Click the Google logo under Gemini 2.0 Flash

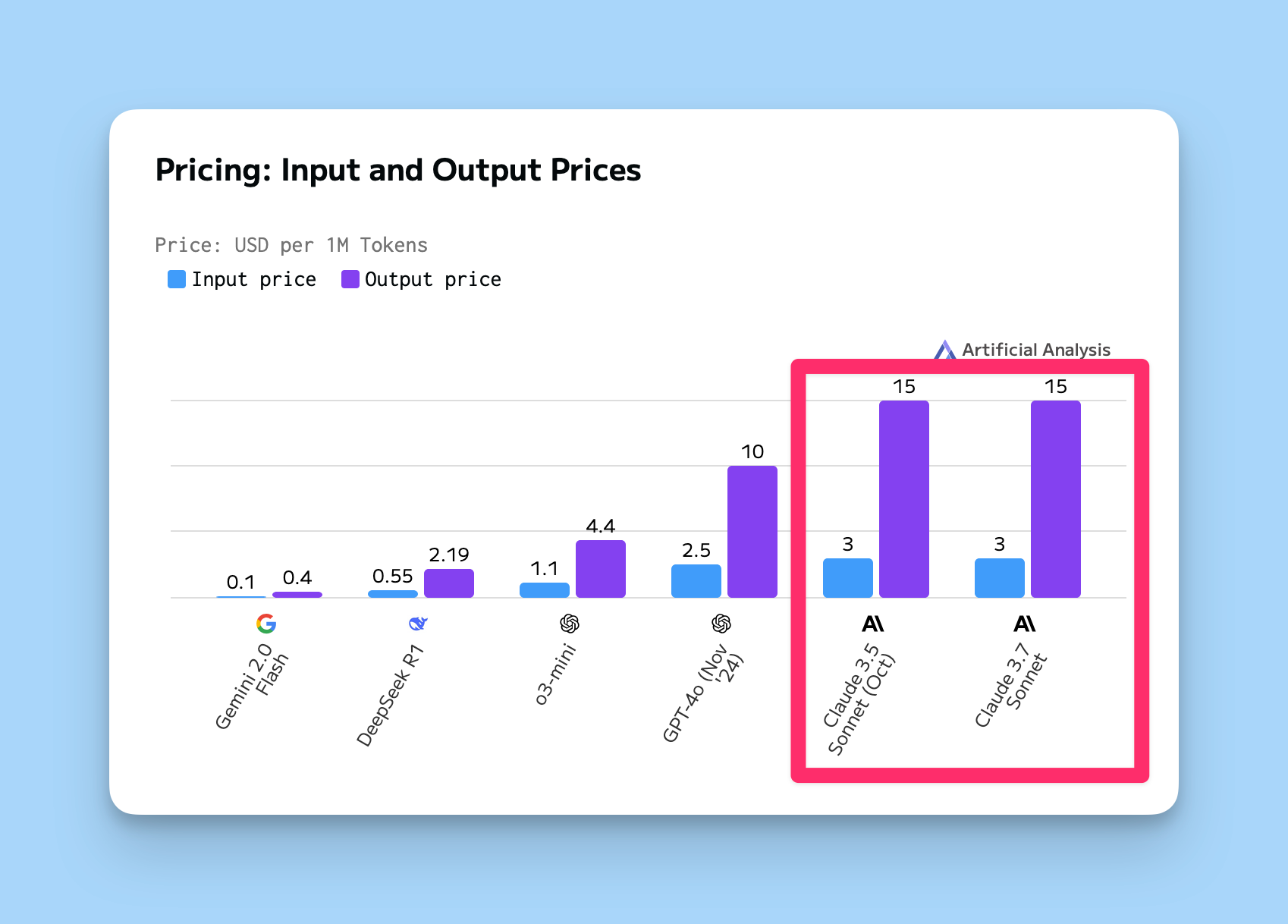(266, 624)
